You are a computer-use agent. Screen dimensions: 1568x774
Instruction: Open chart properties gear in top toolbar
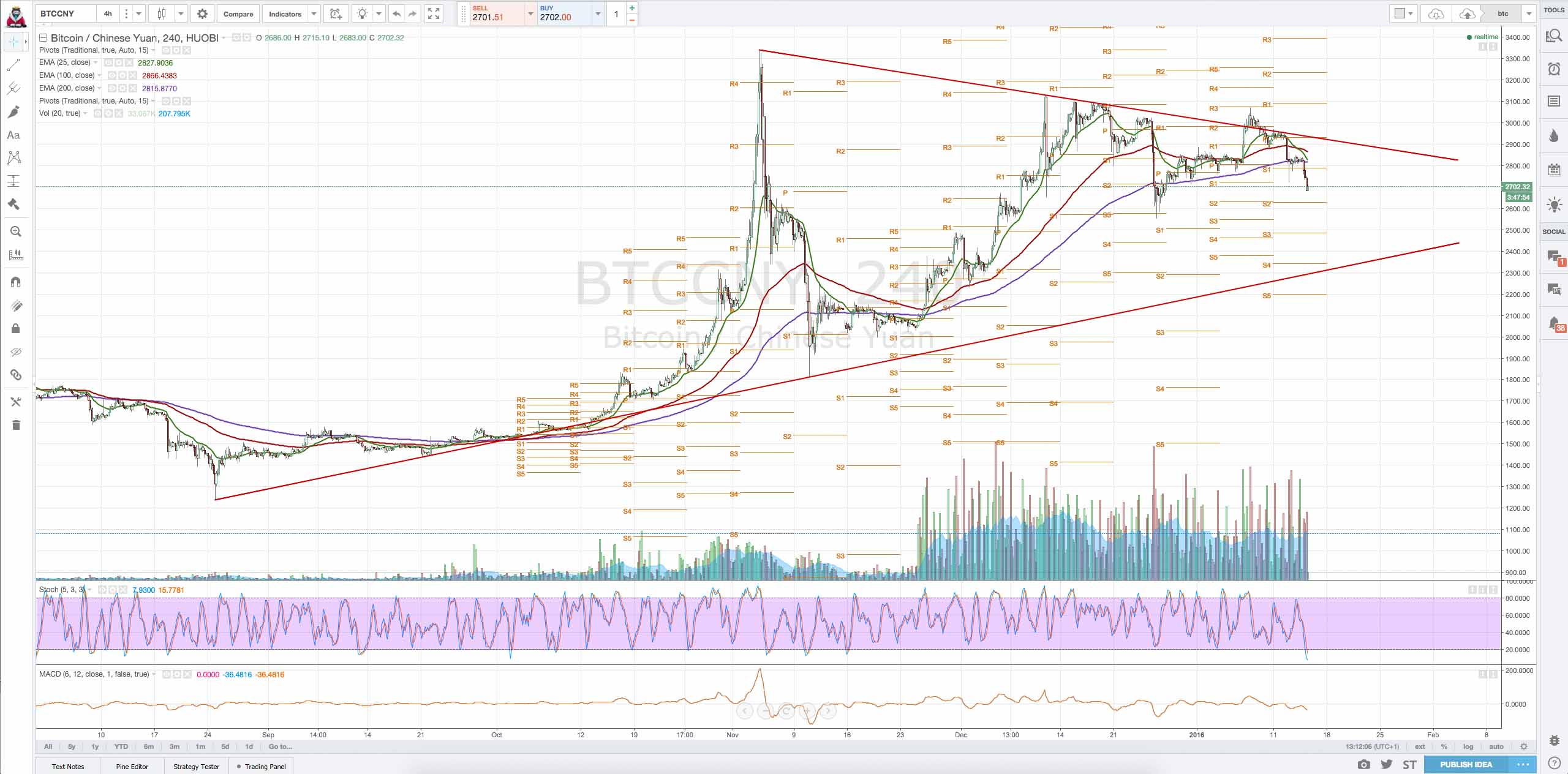[x=202, y=13]
